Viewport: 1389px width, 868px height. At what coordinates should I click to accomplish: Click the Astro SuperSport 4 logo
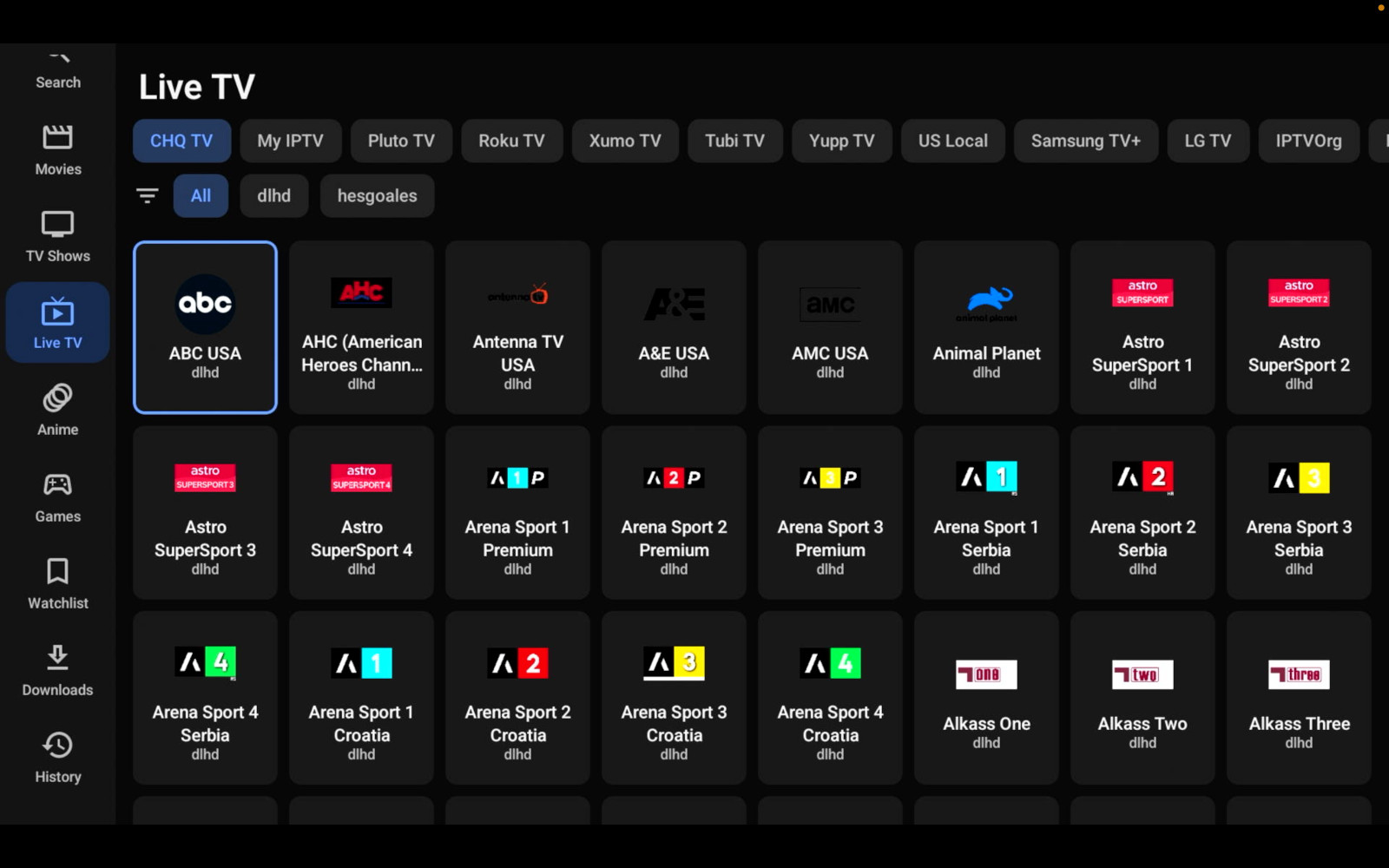coord(361,477)
